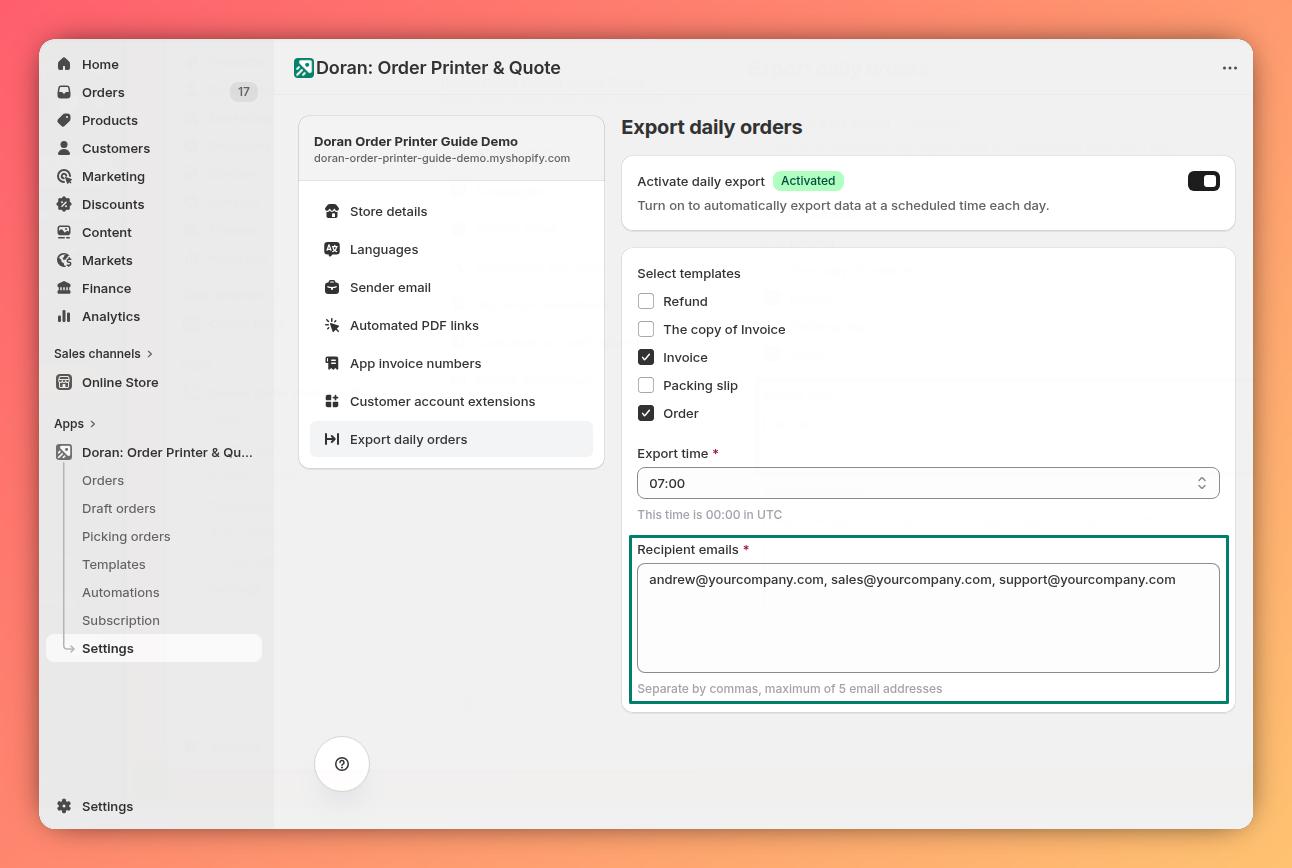Click the Export daily orders arrow icon

click(x=332, y=439)
